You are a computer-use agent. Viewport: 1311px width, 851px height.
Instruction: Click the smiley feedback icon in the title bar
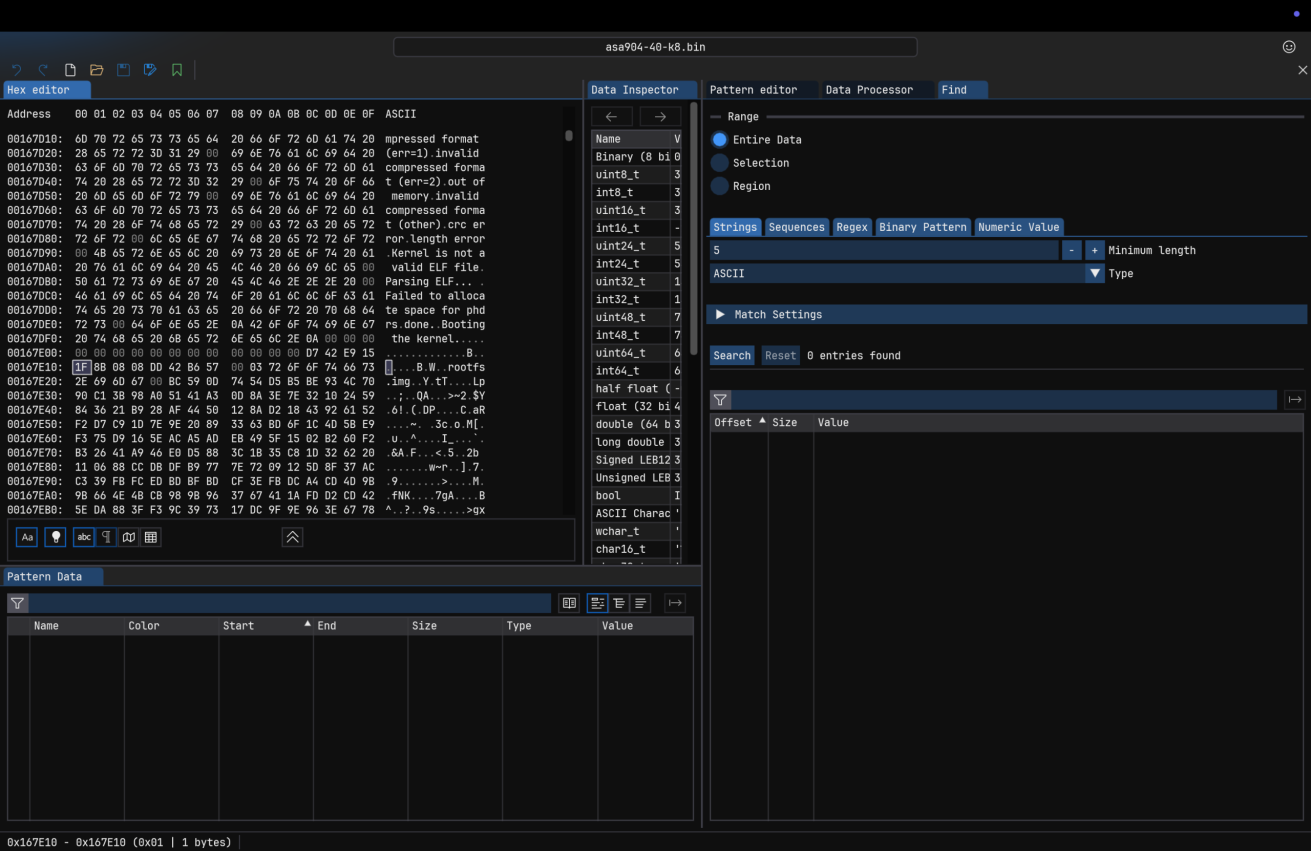tap(1289, 47)
